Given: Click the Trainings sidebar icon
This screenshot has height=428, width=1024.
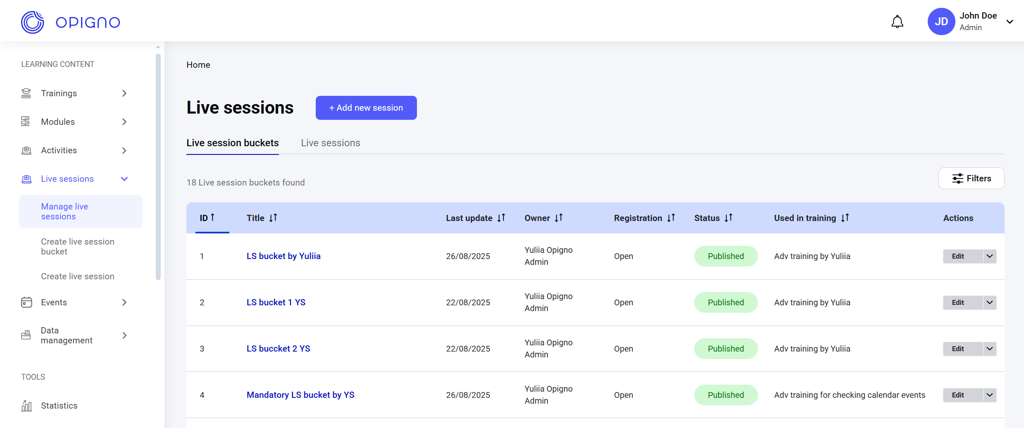Looking at the screenshot, I should (x=26, y=93).
